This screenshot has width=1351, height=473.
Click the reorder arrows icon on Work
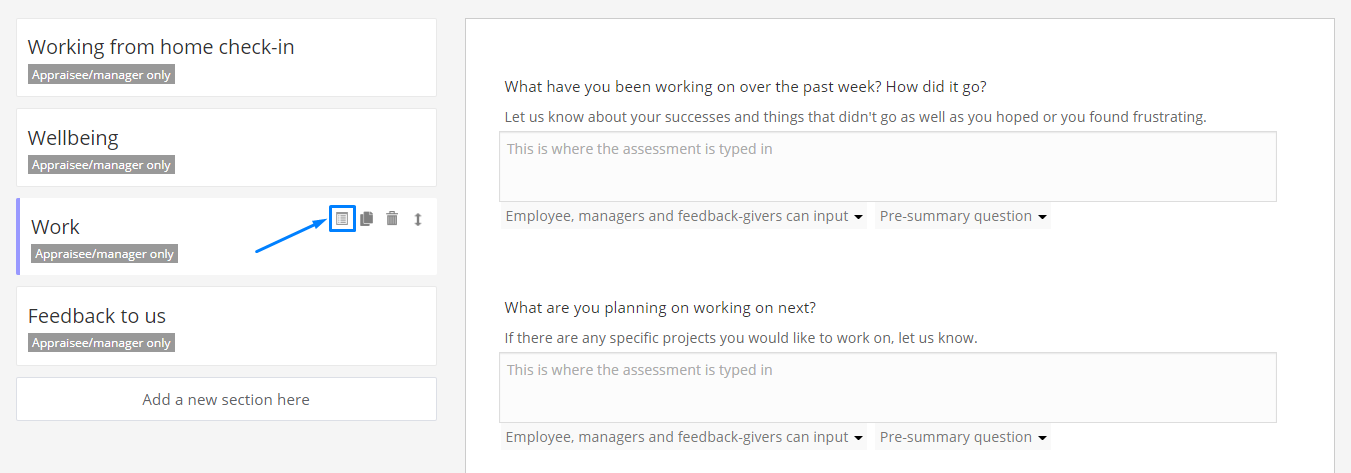coord(418,218)
